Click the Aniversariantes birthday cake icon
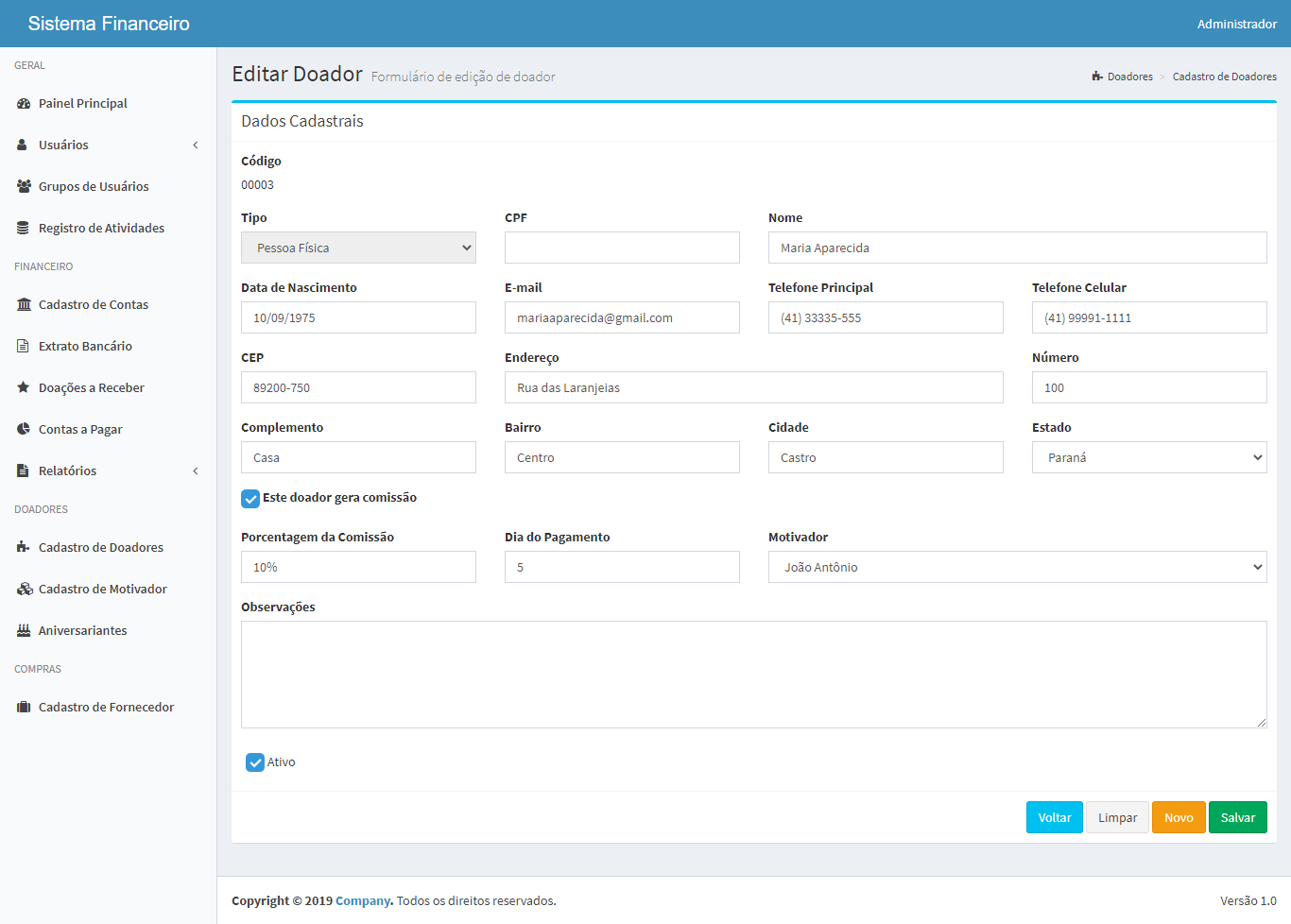1291x924 pixels. tap(24, 631)
